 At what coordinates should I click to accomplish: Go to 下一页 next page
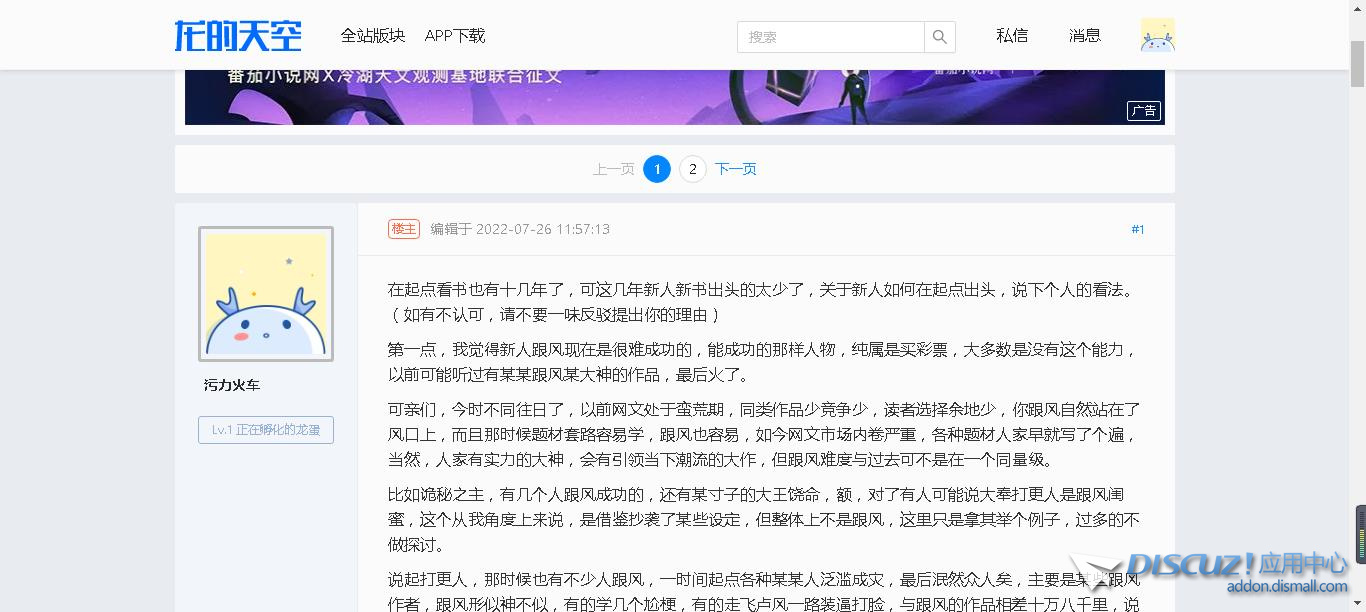tap(736, 169)
